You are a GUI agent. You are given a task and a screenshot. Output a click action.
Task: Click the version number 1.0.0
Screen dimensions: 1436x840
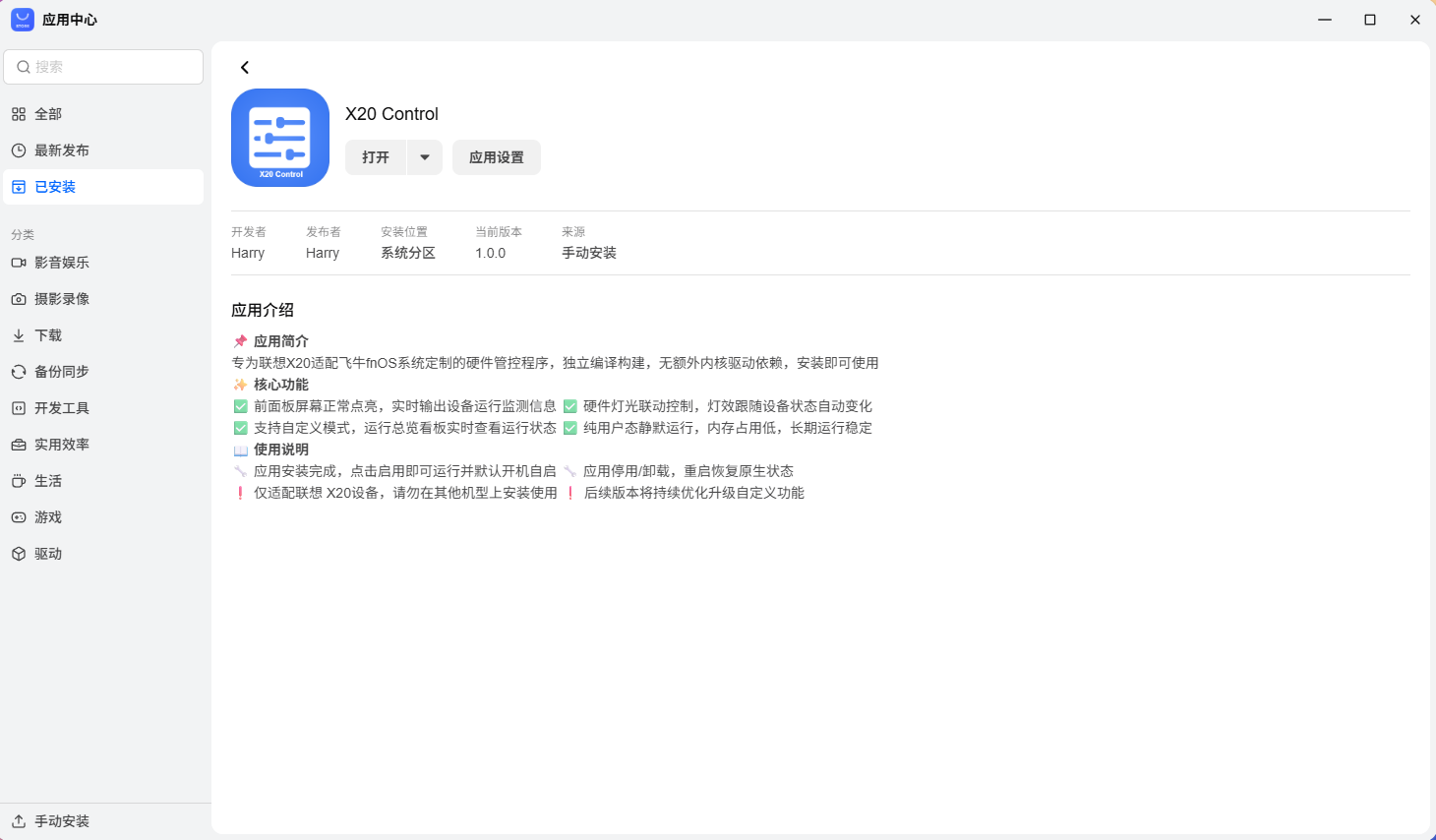[x=491, y=253]
